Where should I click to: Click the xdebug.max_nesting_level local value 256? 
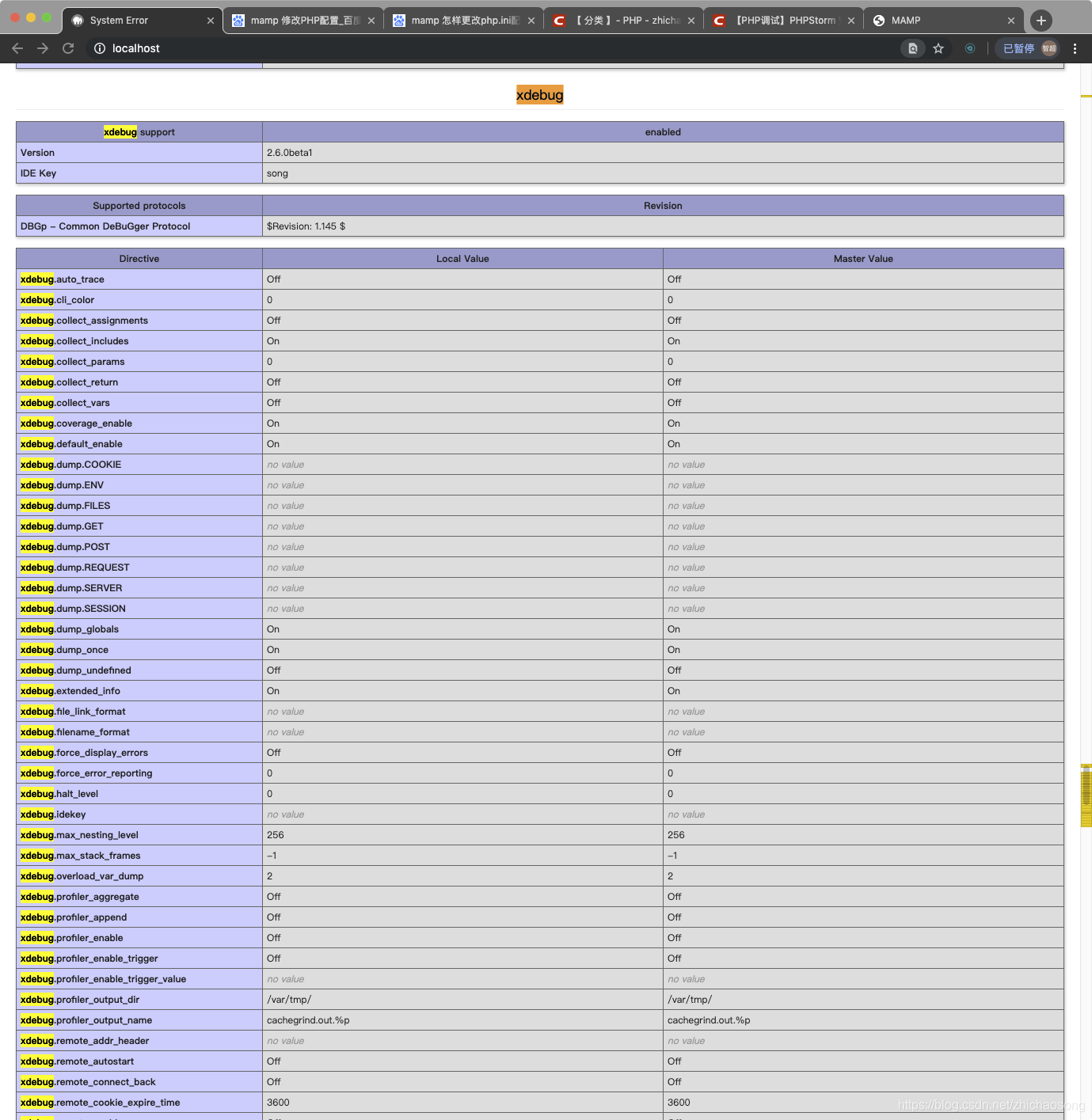[276, 835]
